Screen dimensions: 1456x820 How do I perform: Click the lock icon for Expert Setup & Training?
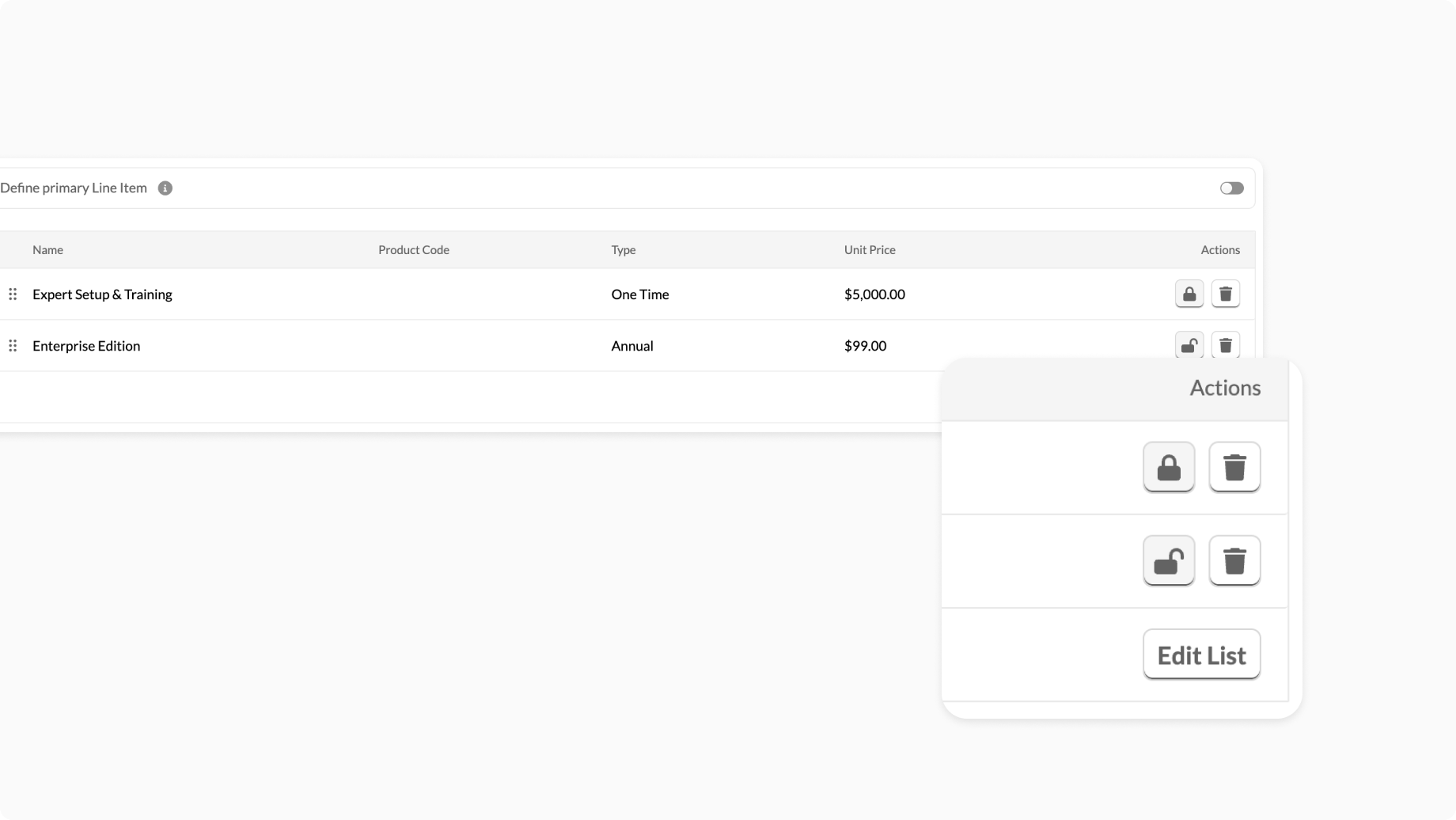coord(1189,294)
